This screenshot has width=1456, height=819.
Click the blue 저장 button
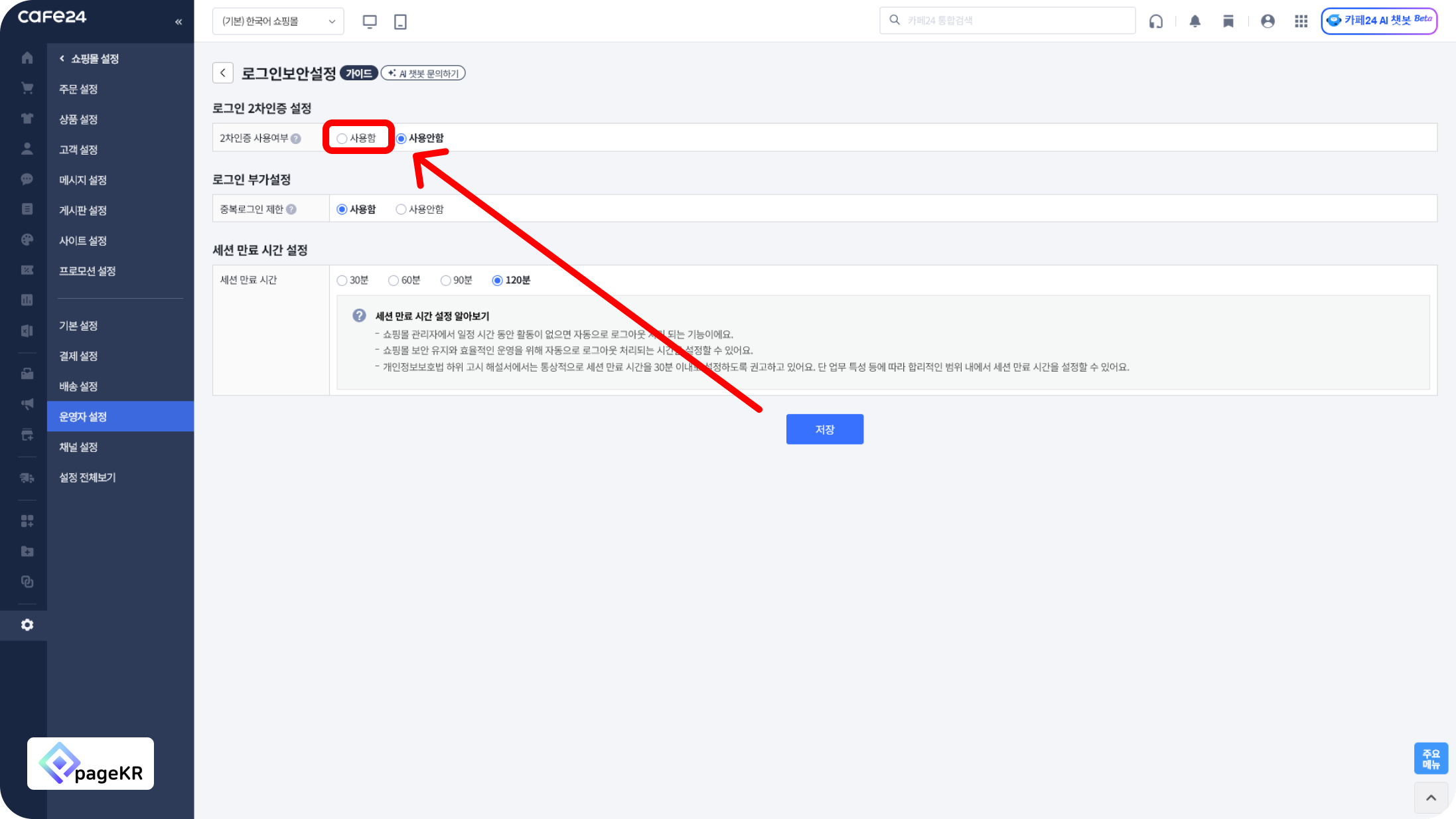point(824,429)
